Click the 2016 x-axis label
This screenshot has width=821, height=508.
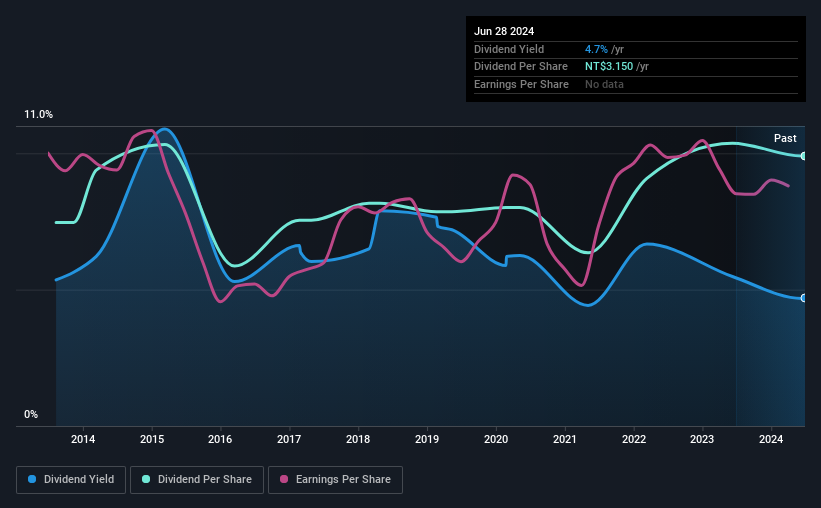(x=220, y=439)
